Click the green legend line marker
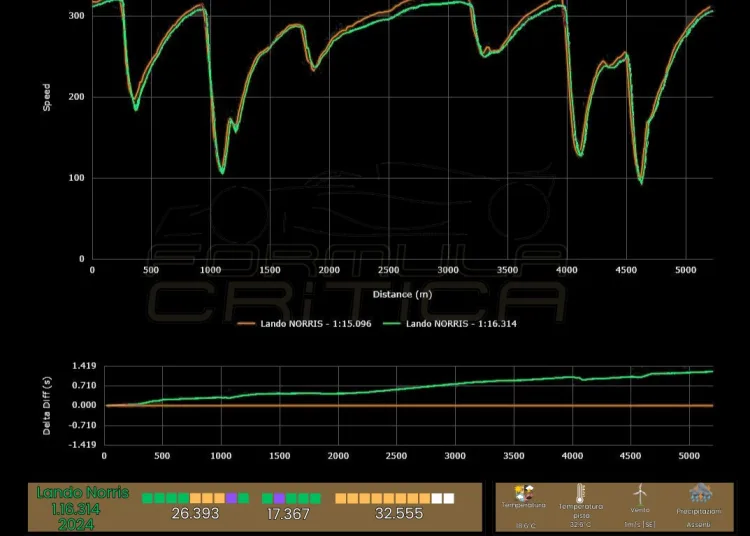Image resolution: width=750 pixels, height=536 pixels. pyautogui.click(x=391, y=324)
